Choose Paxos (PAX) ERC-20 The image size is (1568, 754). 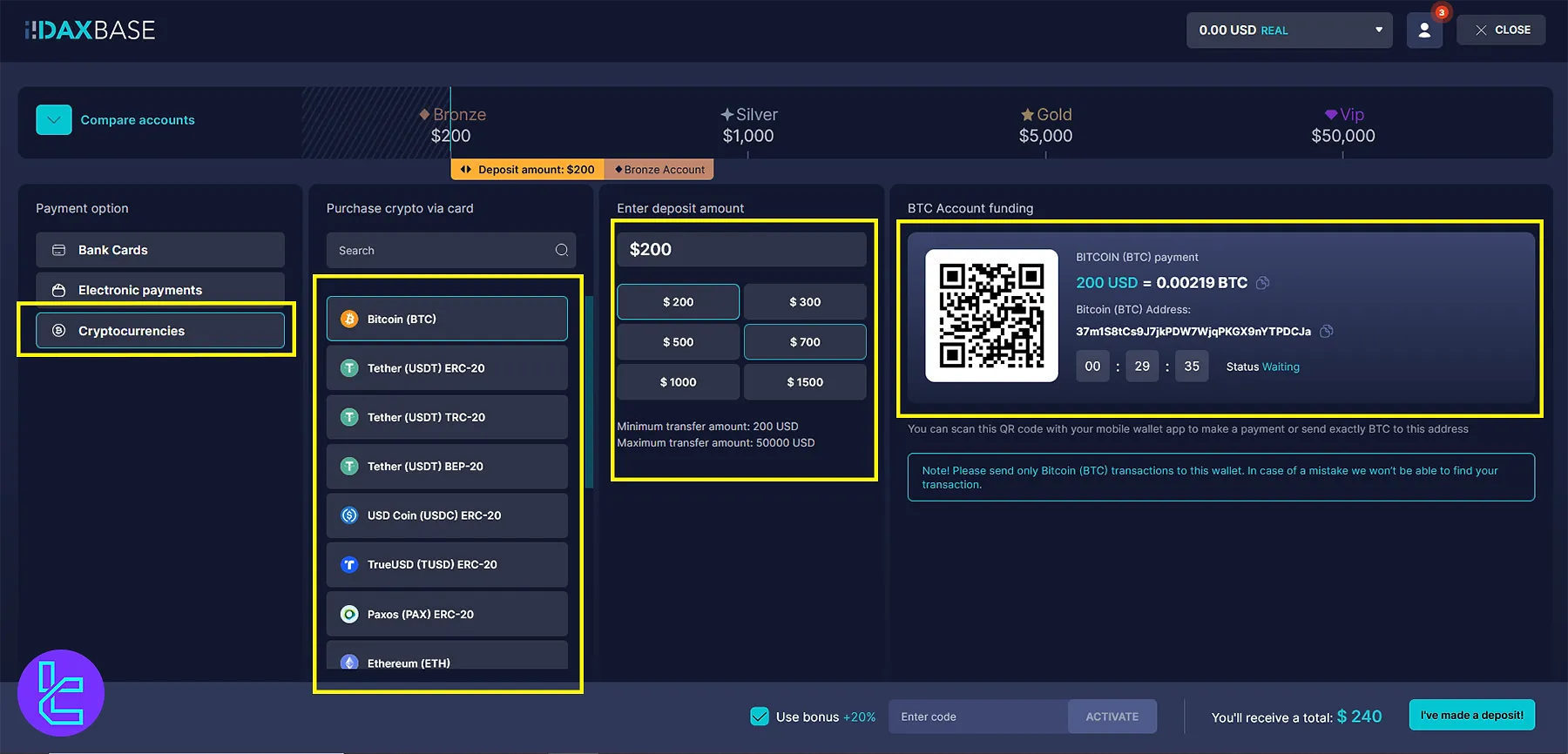tap(447, 614)
